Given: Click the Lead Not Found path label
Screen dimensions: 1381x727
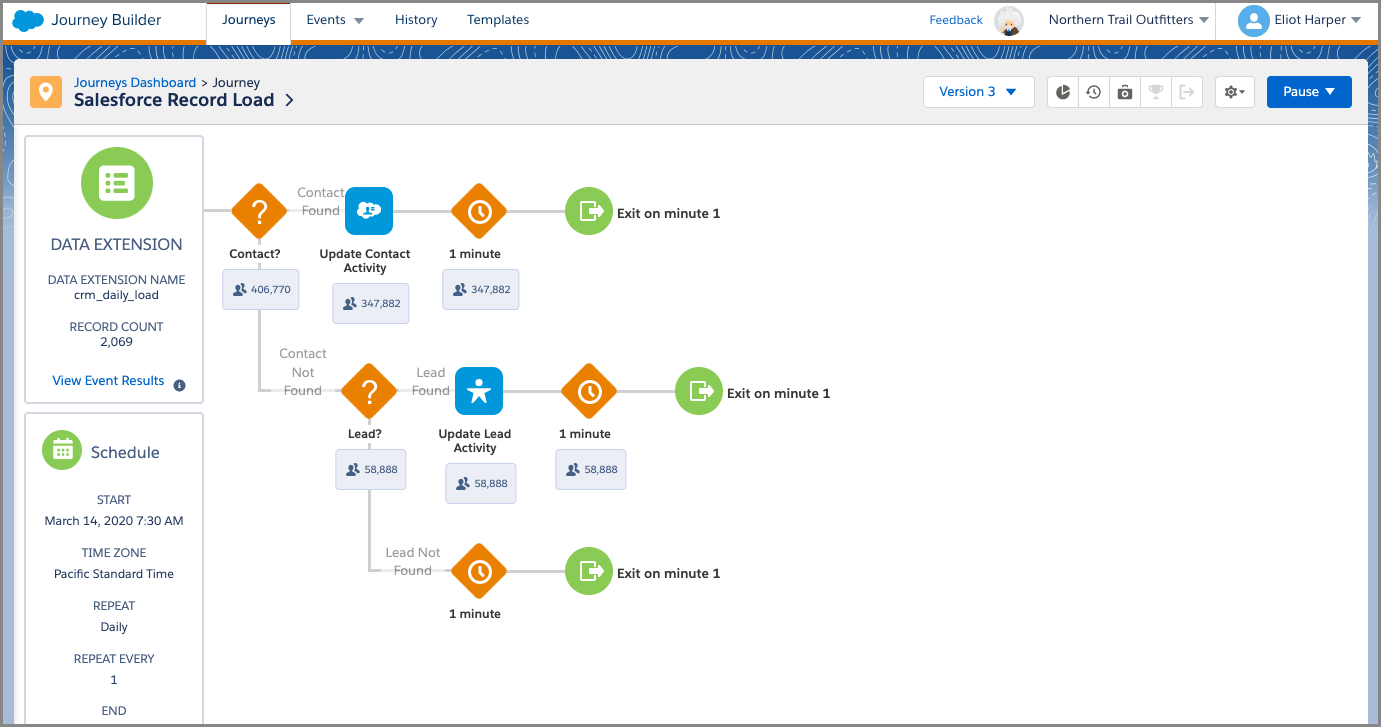Looking at the screenshot, I should pos(413,562).
